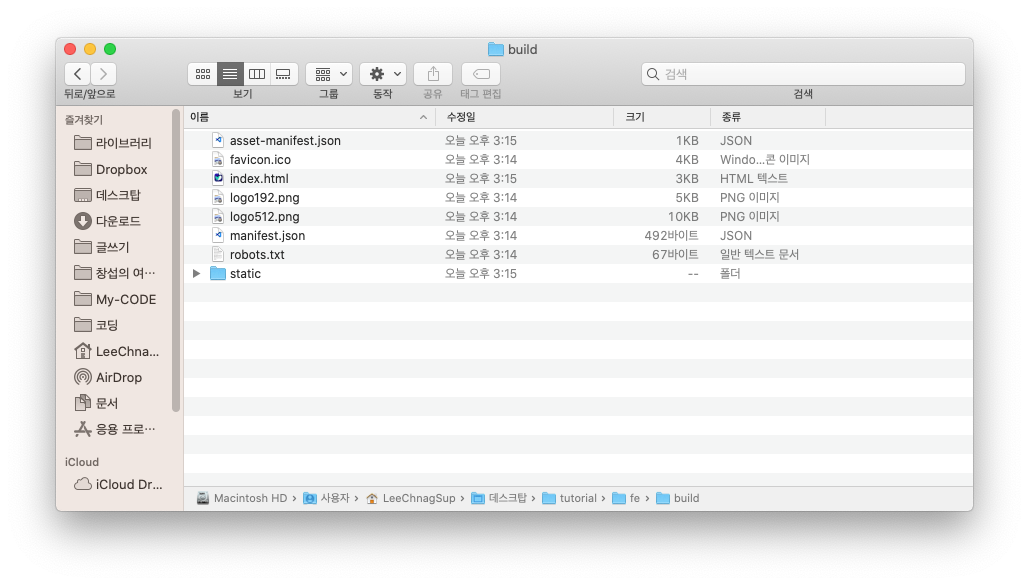
Task: Expand the static folder disclosure triangle
Action: coord(196,274)
